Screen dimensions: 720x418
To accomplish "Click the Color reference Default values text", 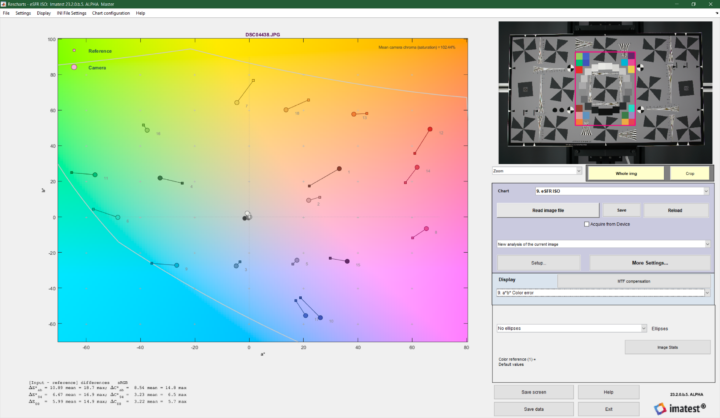I will (x=517, y=362).
